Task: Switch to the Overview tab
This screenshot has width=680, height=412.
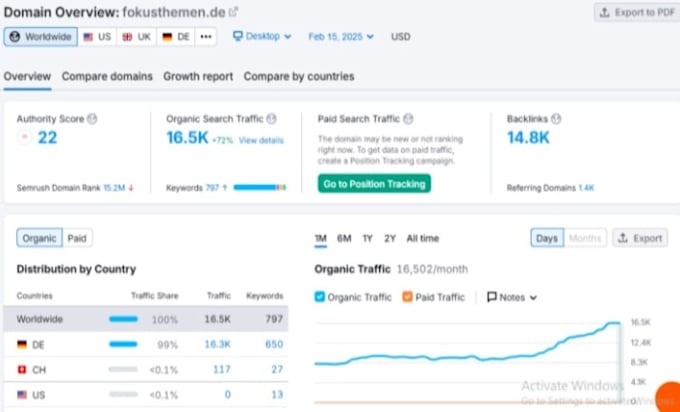Action: (27, 76)
